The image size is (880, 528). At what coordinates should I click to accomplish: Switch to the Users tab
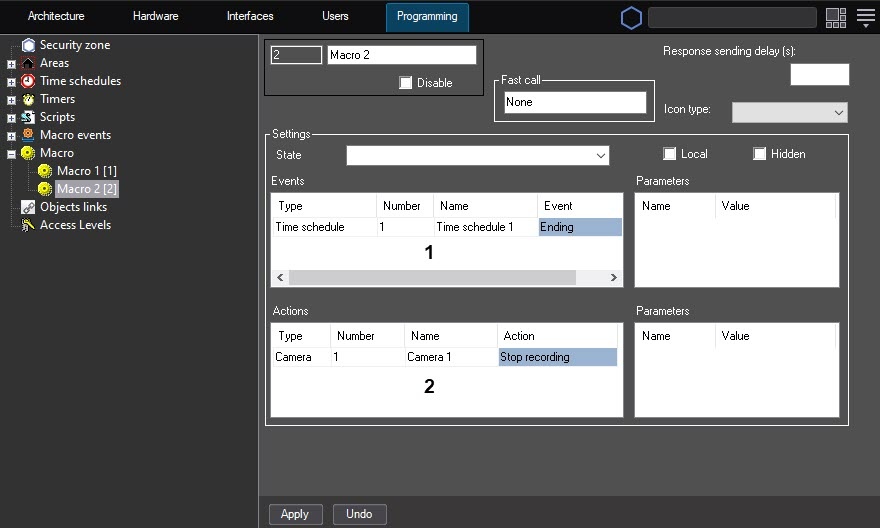click(x=335, y=16)
